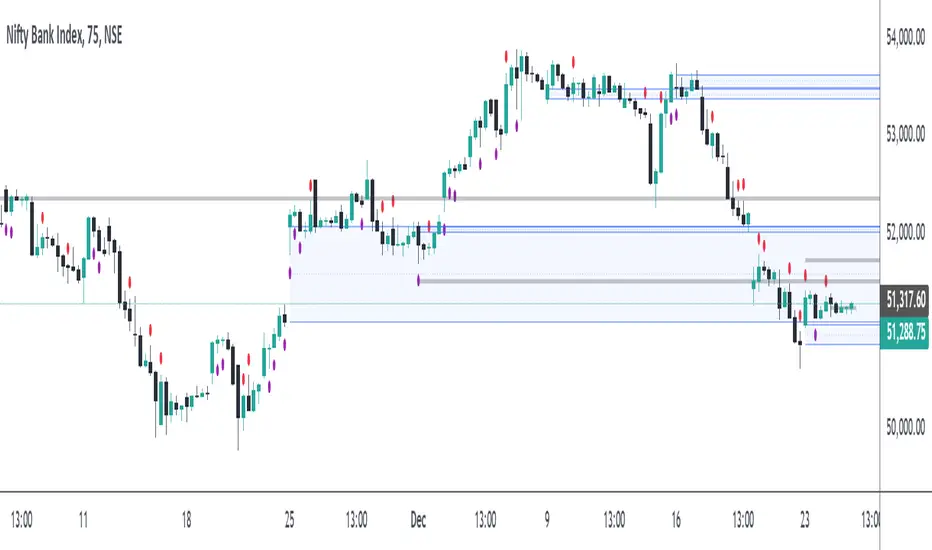
Task: Click the leftmost 13:00 time label
Action: pyautogui.click(x=21, y=520)
